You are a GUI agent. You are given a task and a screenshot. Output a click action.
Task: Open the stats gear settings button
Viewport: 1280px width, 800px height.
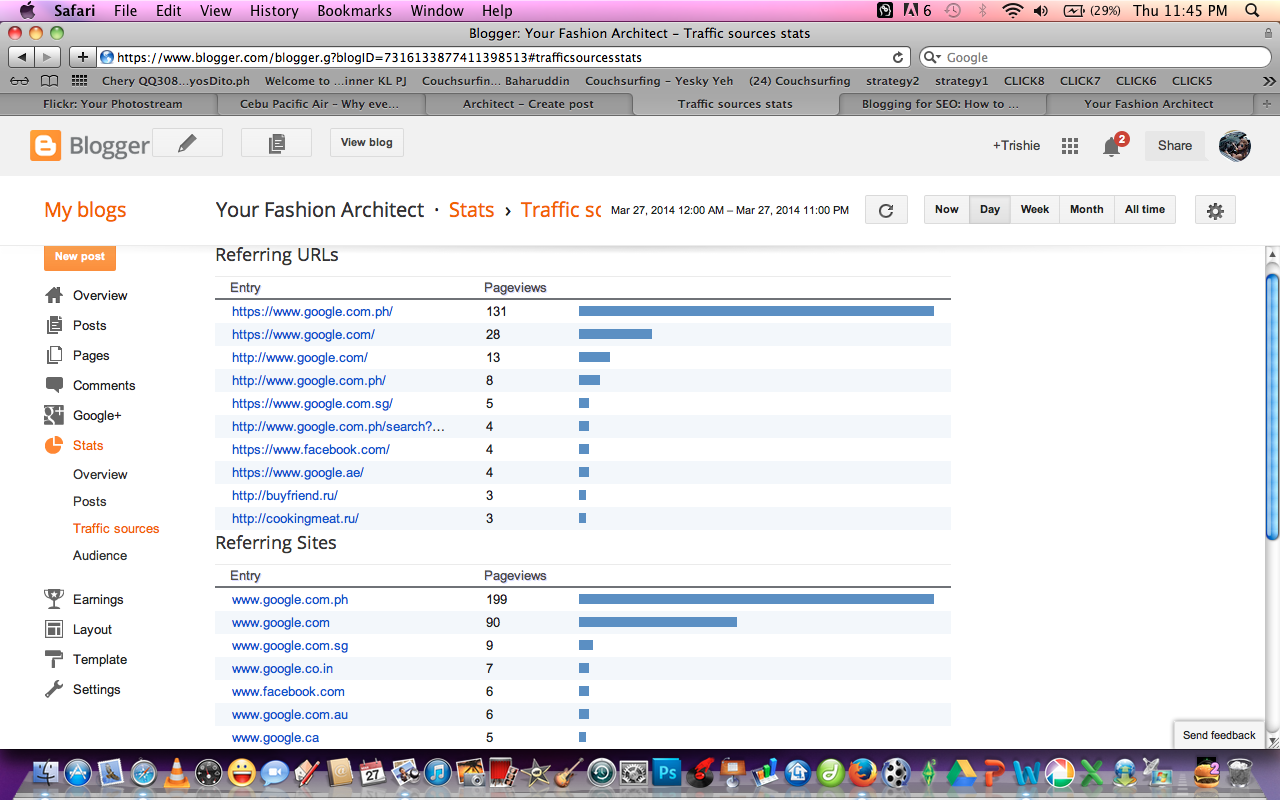point(1215,210)
